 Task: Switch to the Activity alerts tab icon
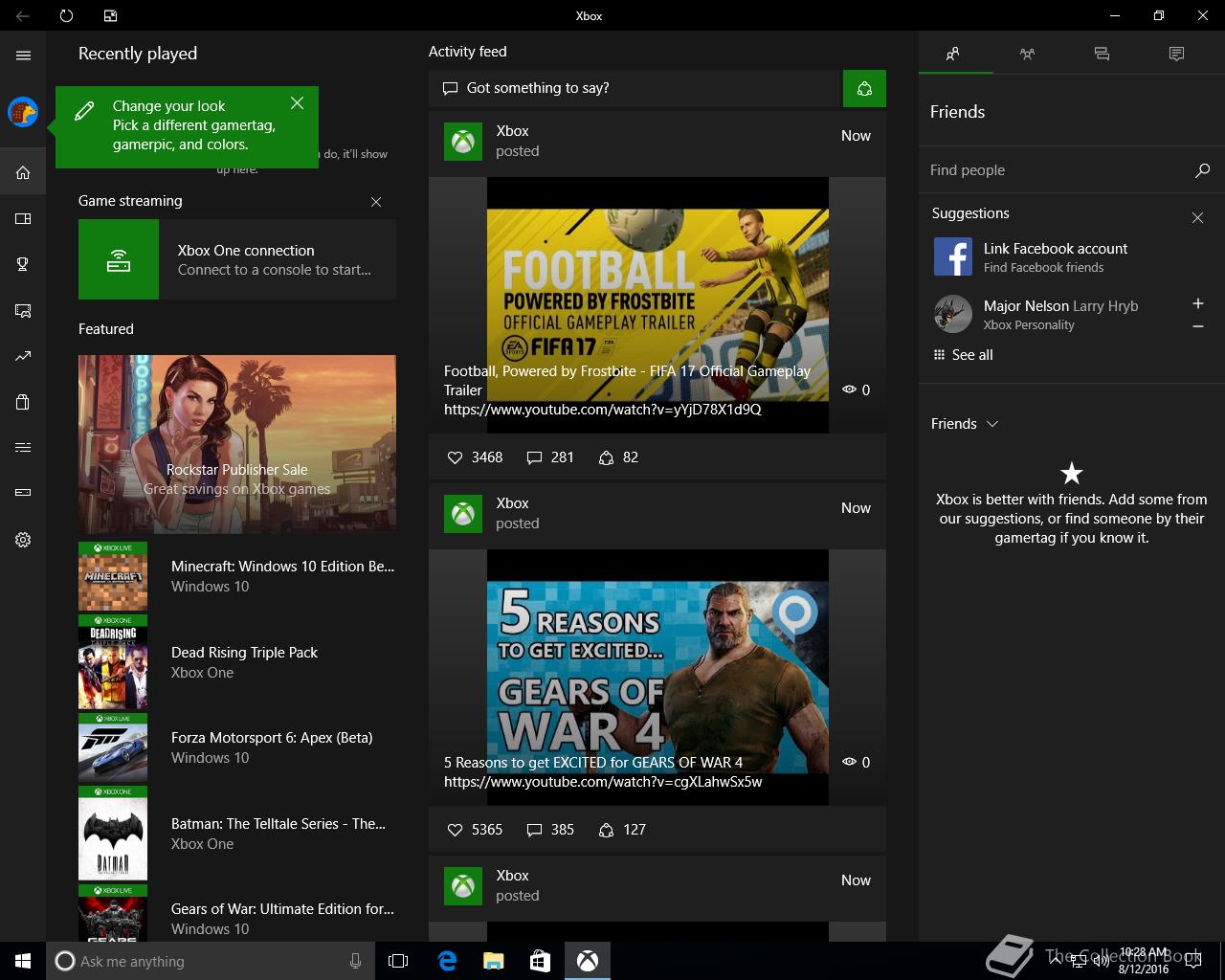(x=1176, y=54)
